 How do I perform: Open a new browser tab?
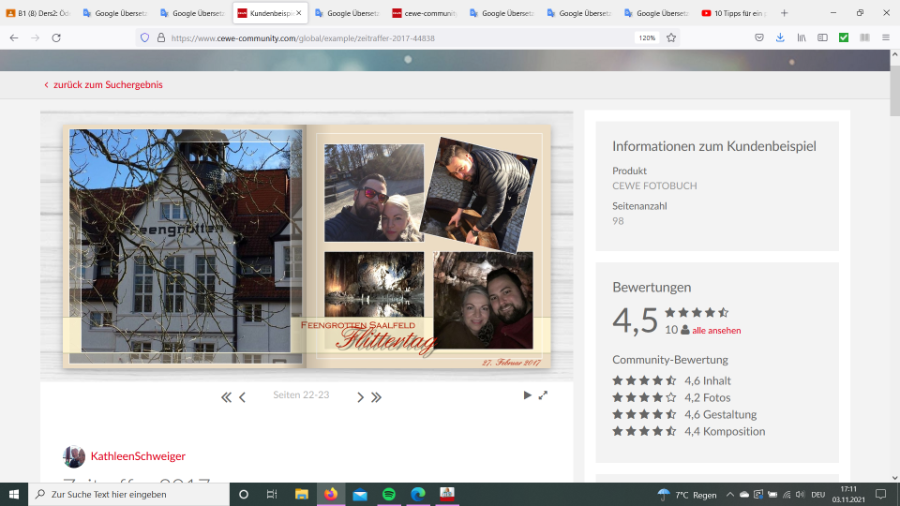(784, 13)
